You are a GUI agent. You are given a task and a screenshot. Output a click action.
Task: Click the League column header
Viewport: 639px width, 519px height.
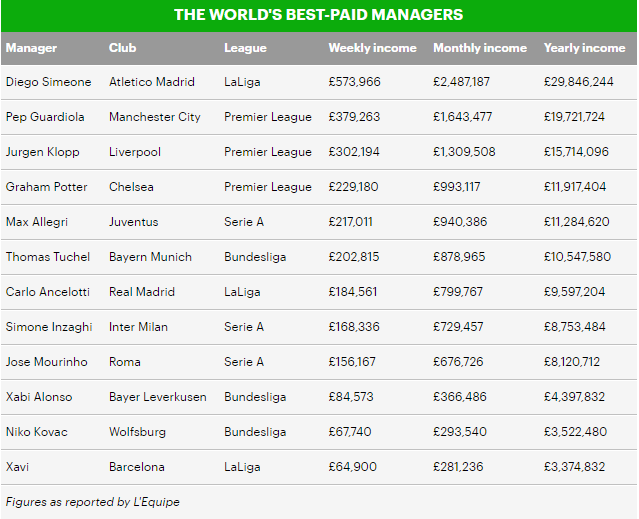click(245, 48)
